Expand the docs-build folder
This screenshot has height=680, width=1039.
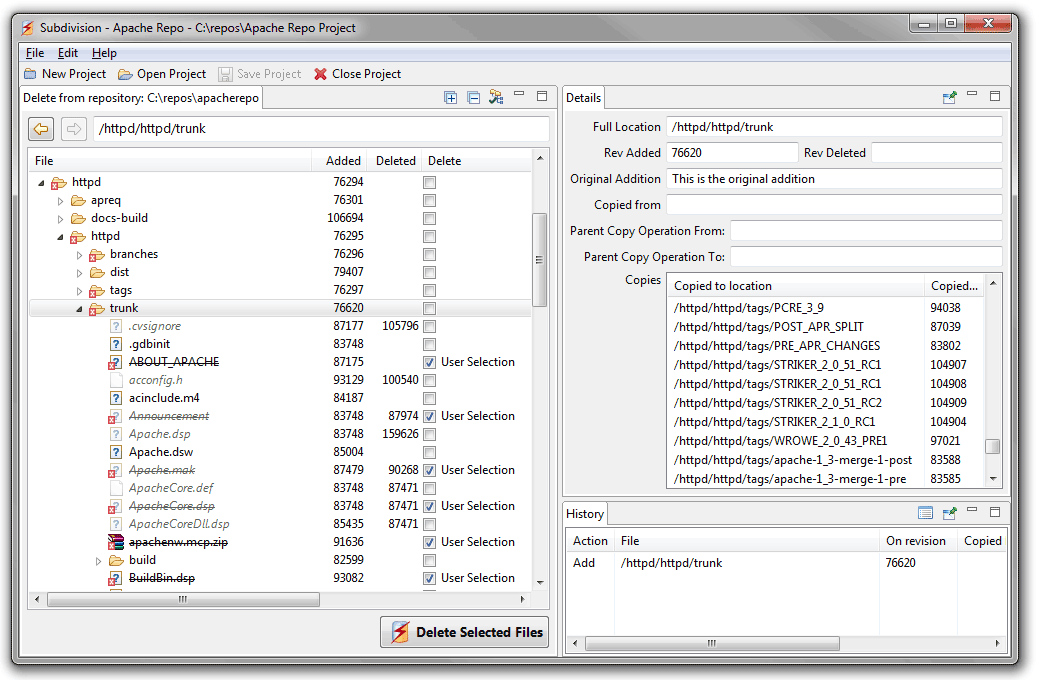(60, 219)
